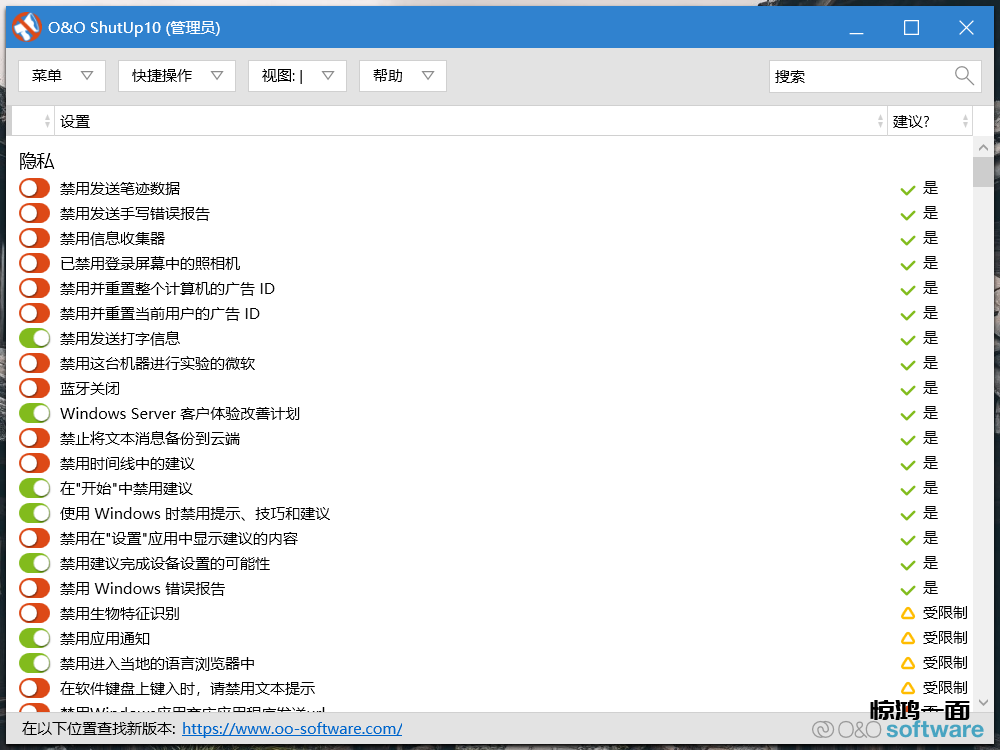
Task: Open the www.oo-software.com link
Action: [292, 729]
